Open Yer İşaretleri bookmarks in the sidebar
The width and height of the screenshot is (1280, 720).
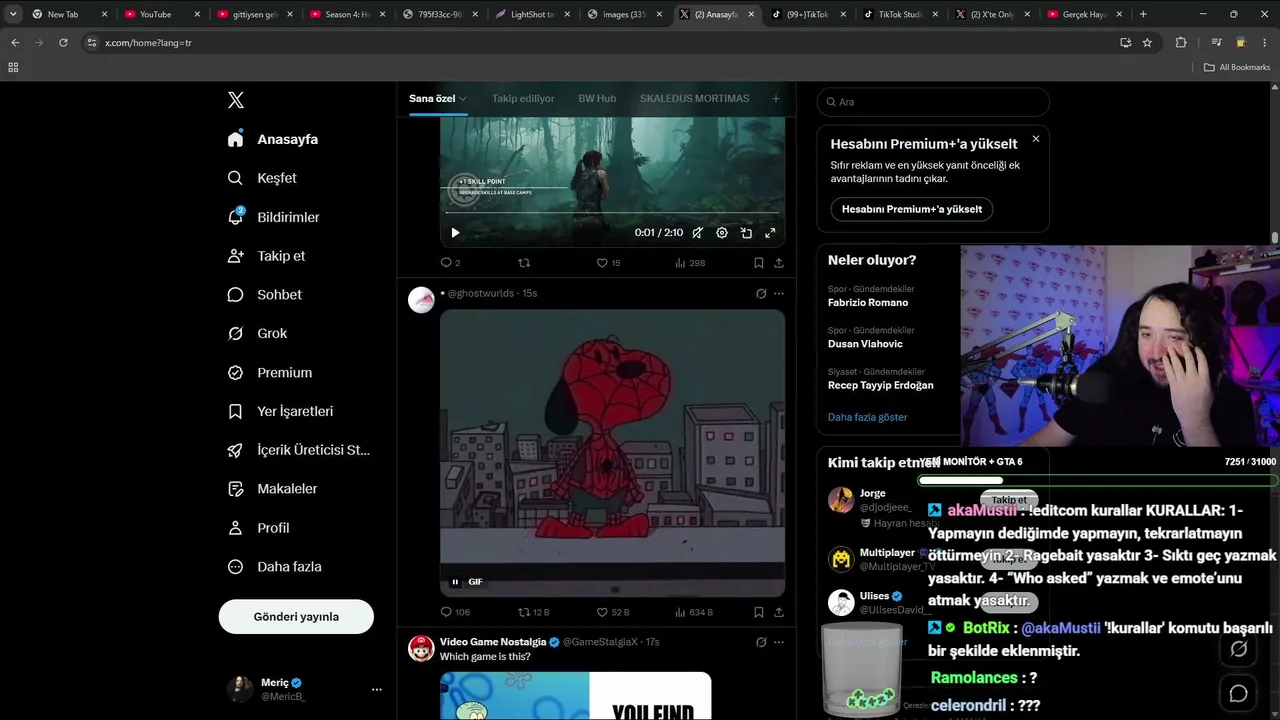pos(281,411)
